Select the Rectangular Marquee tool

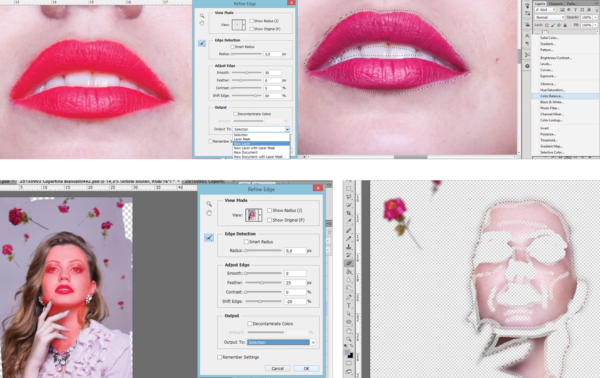tap(349, 189)
